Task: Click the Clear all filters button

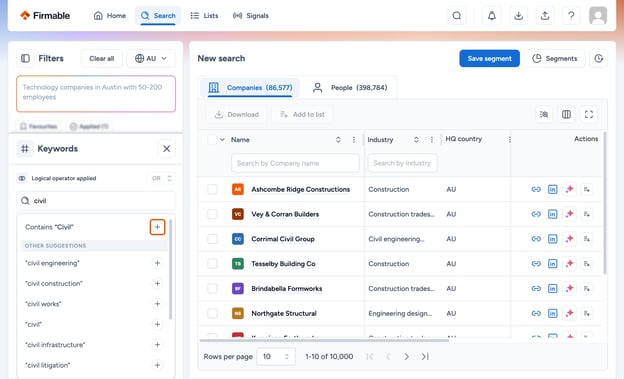Action: click(x=101, y=59)
